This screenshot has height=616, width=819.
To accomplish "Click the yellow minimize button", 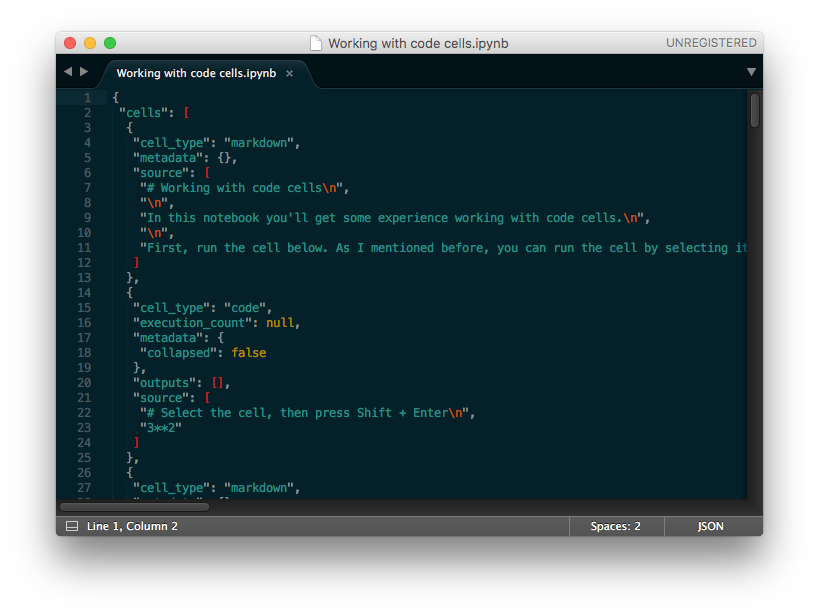I will tap(89, 43).
